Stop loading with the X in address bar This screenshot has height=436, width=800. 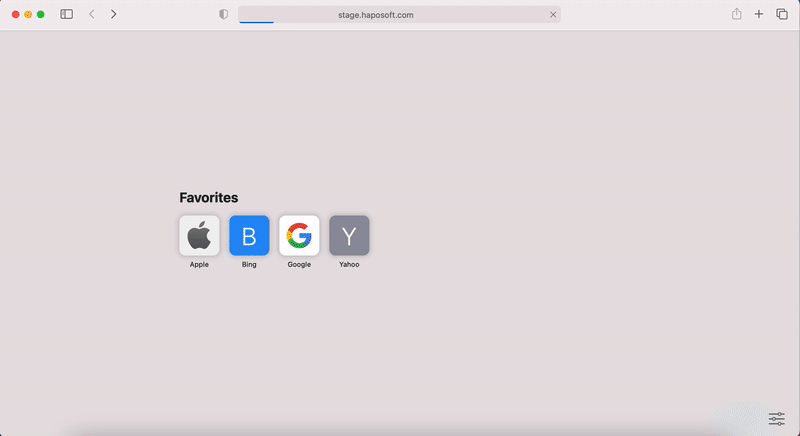(x=553, y=15)
